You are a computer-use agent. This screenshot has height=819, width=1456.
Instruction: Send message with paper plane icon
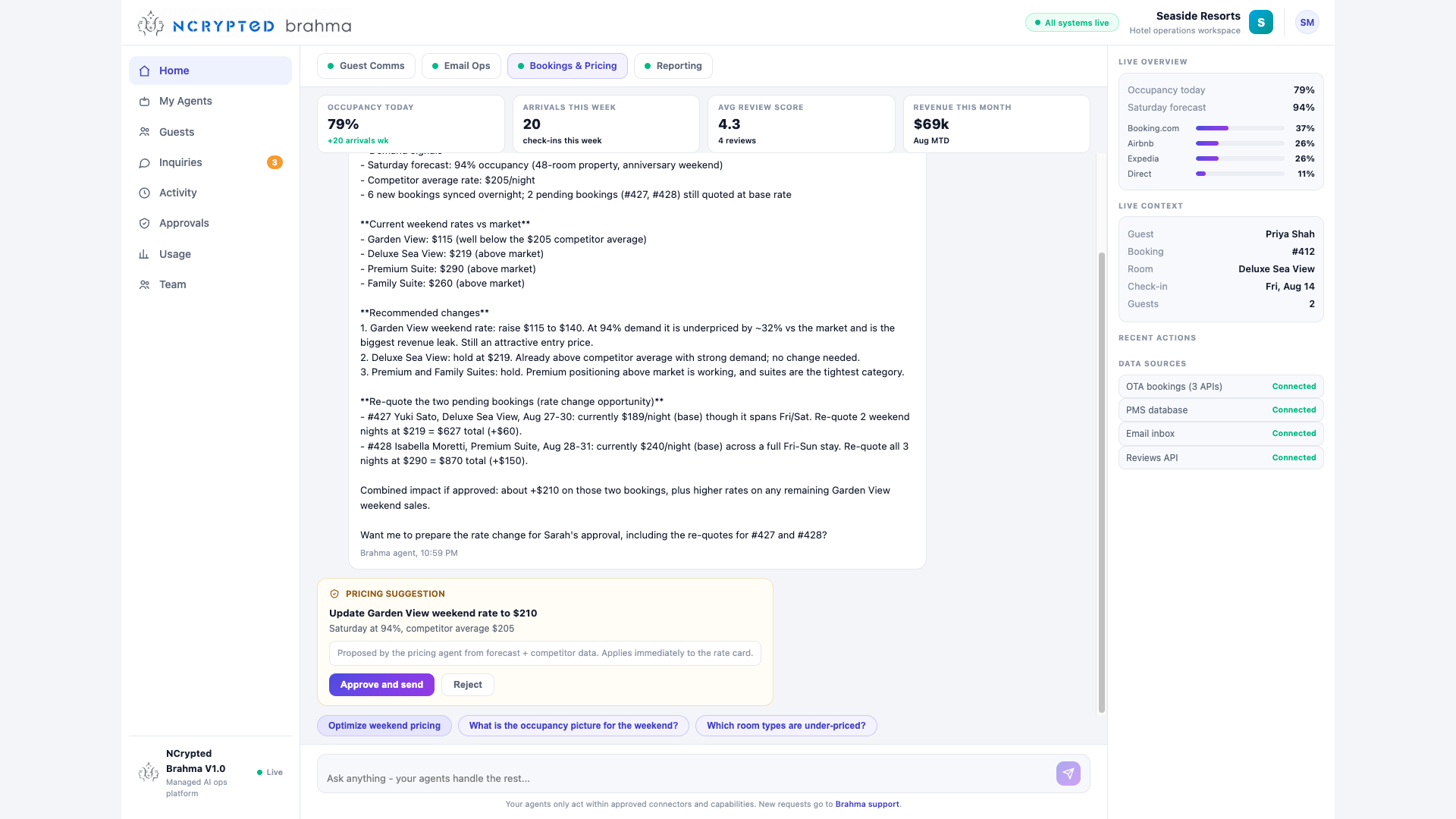tap(1068, 773)
